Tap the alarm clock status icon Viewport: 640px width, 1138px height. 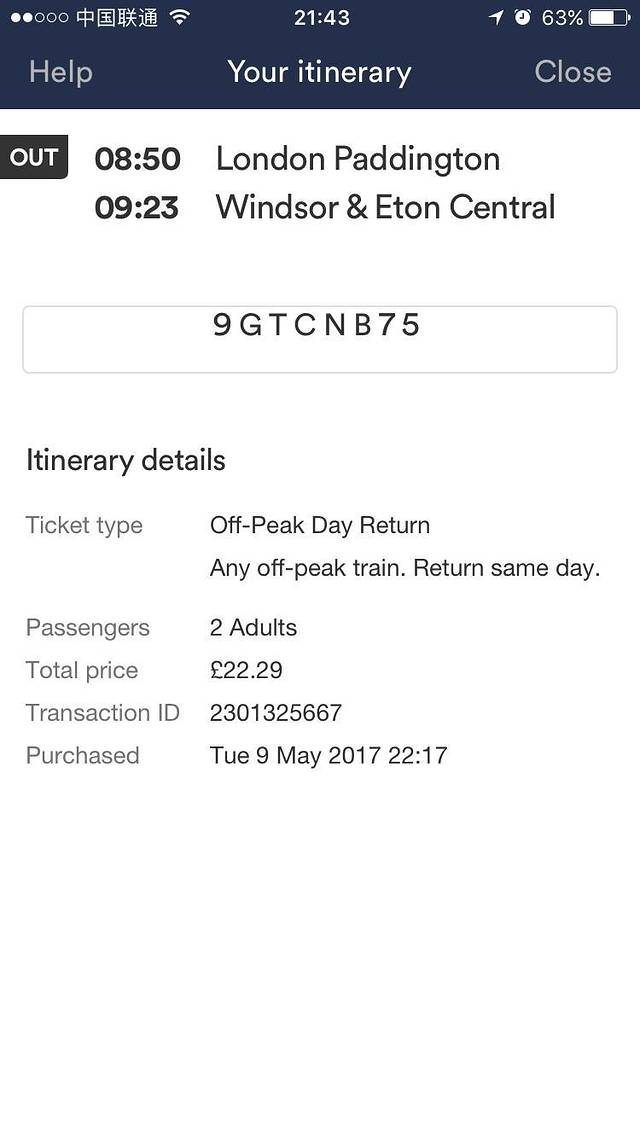pos(522,17)
